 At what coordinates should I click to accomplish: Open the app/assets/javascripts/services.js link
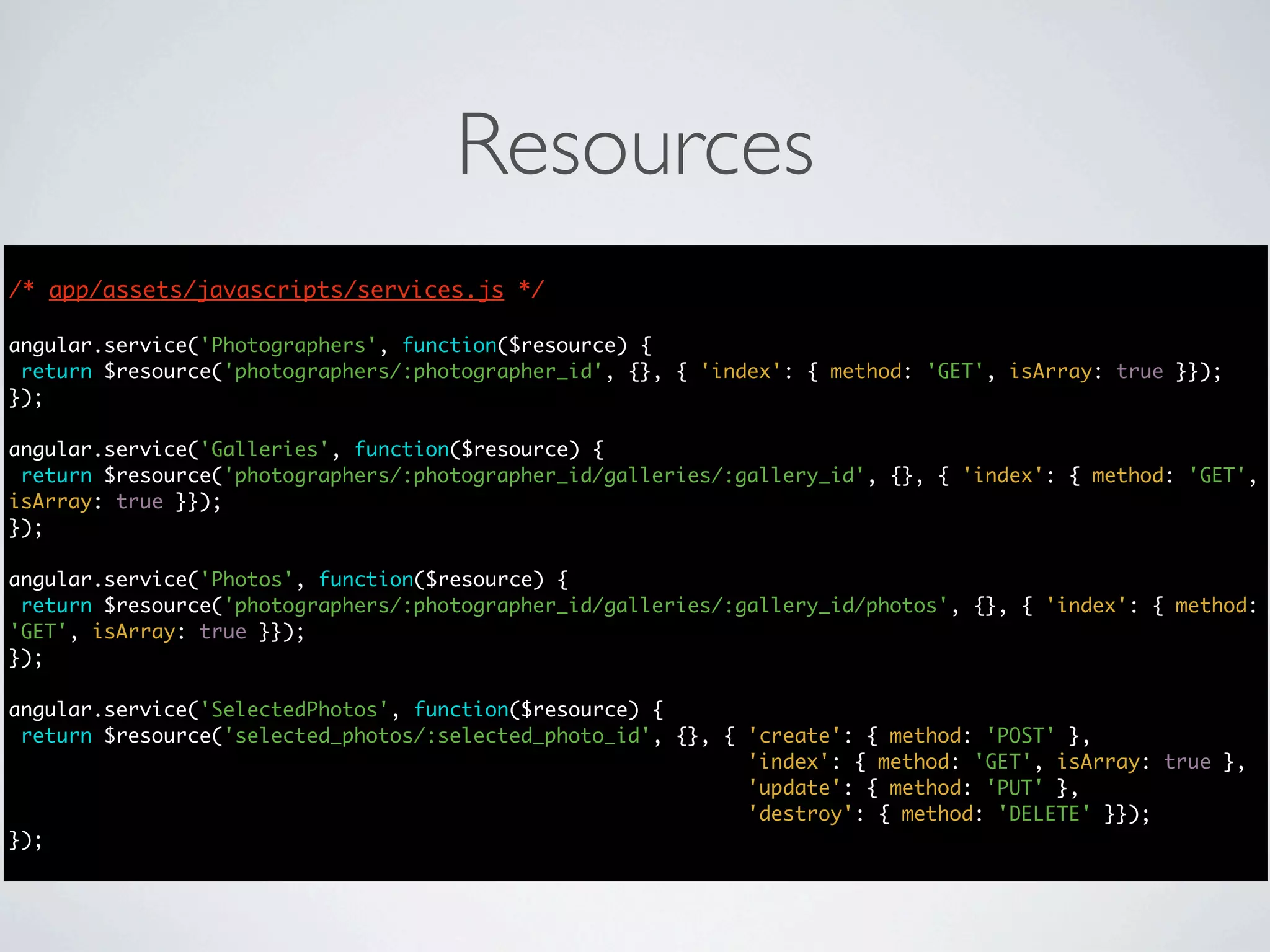click(x=277, y=289)
